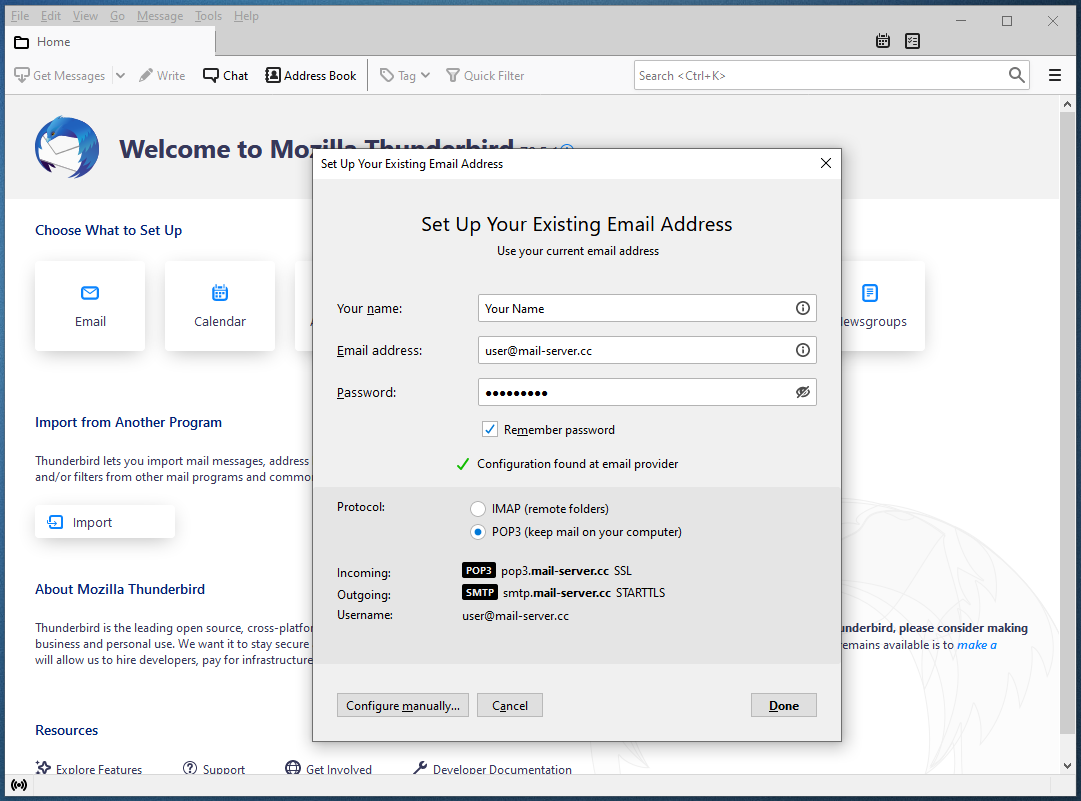
Task: Open the Calendar tab icon in the tab bar
Action: click(883, 41)
